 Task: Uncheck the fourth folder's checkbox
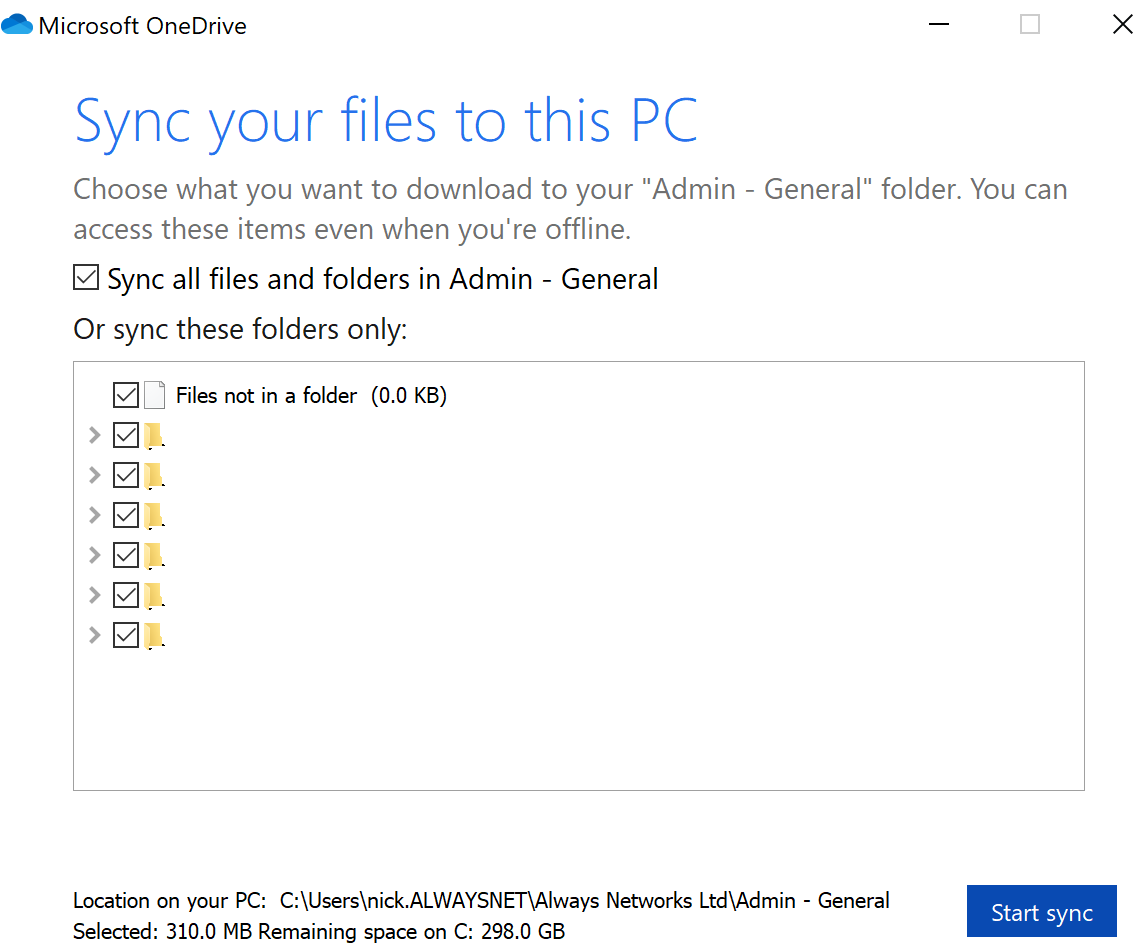click(x=126, y=555)
